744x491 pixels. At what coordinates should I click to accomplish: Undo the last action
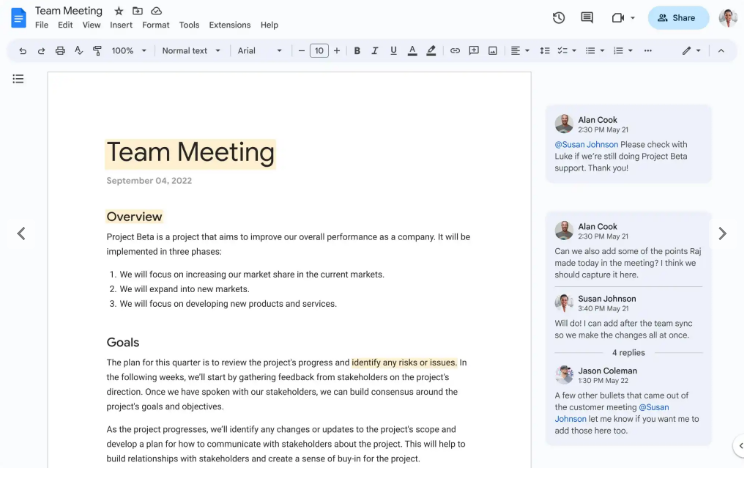(x=22, y=51)
